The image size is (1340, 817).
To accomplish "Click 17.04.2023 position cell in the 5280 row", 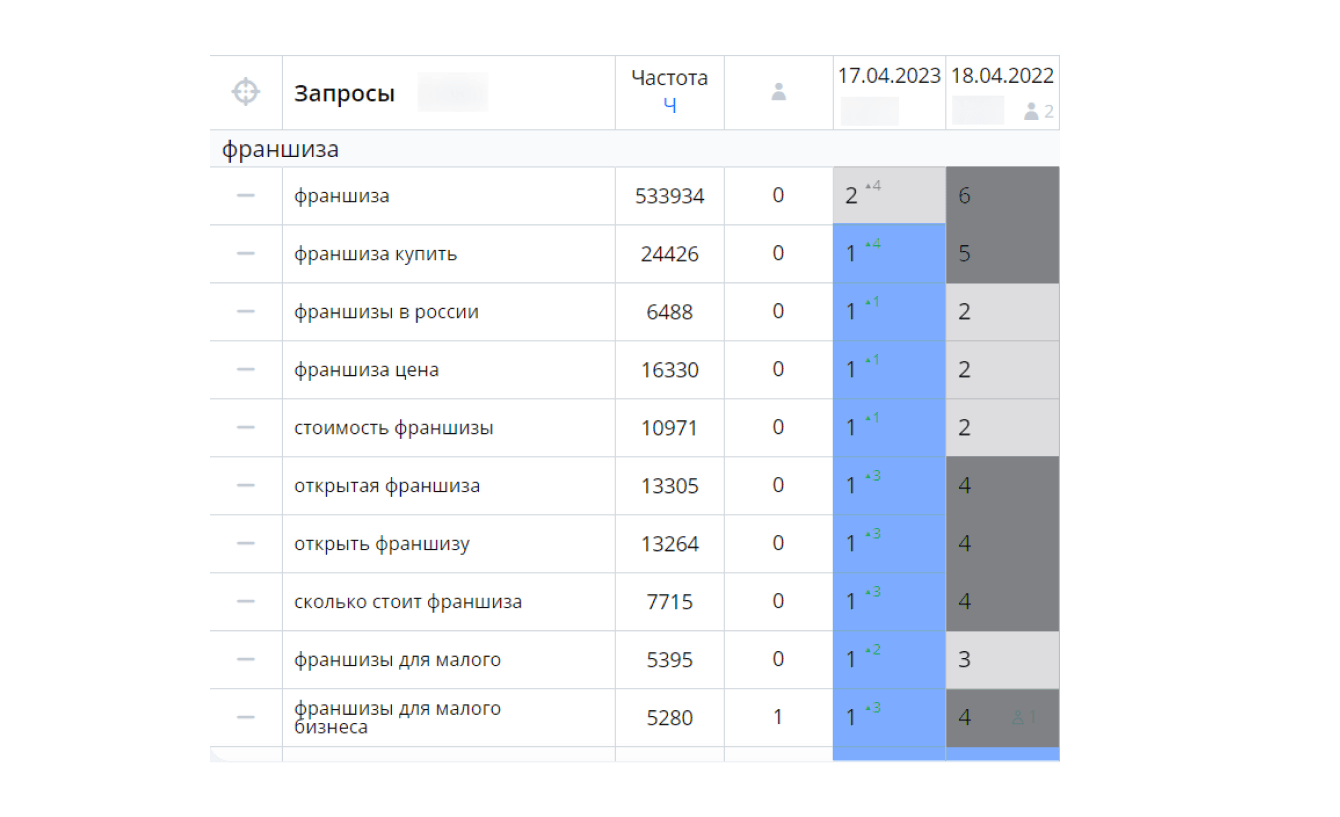I will click(x=889, y=718).
